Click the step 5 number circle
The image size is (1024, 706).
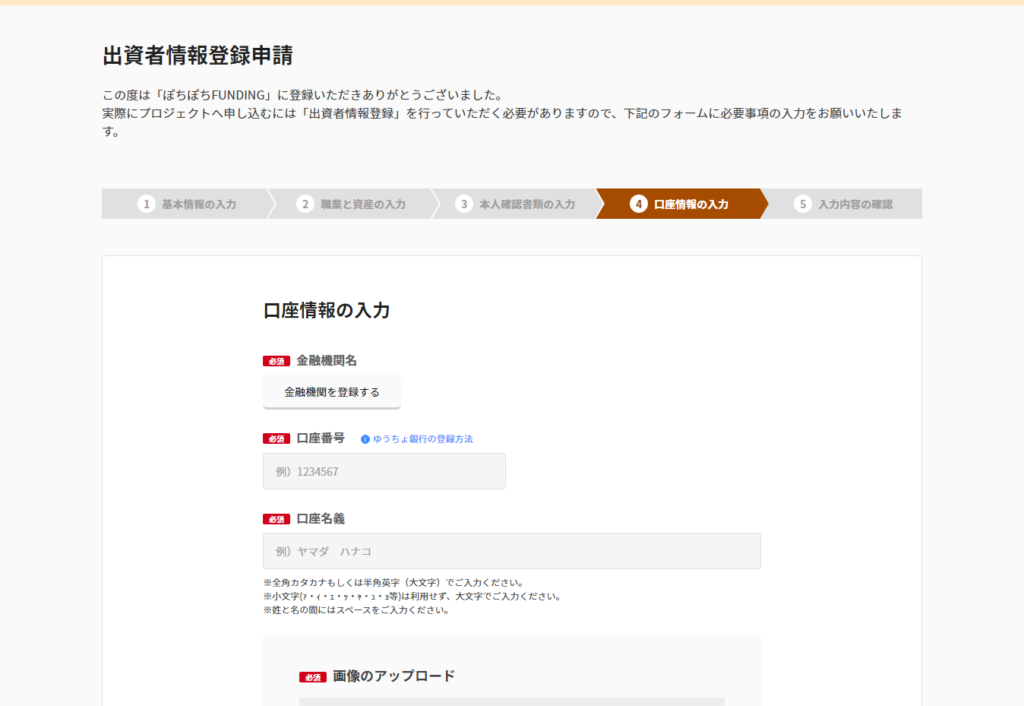pyautogui.click(x=802, y=204)
